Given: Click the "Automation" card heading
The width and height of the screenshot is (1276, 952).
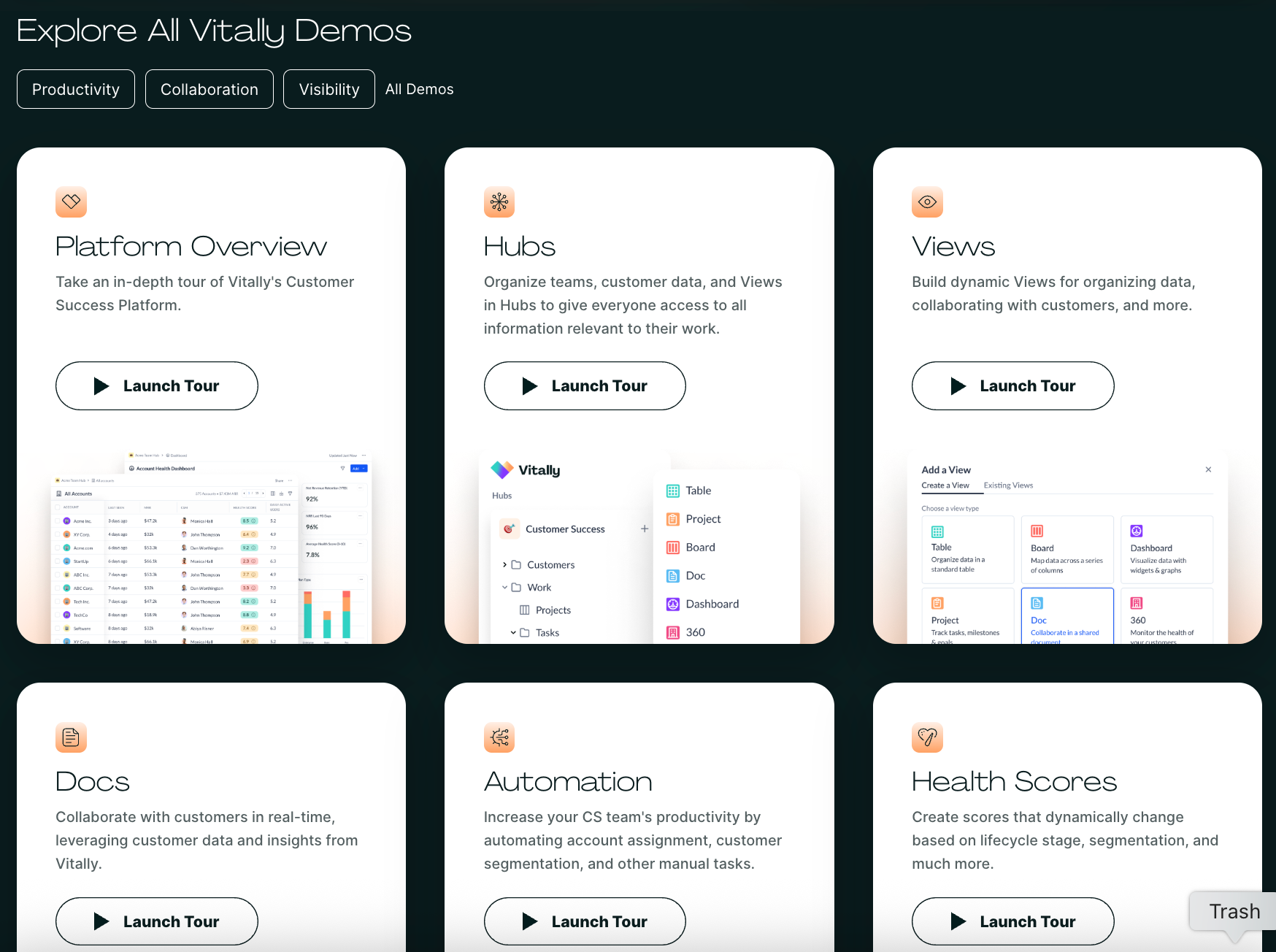Looking at the screenshot, I should [568, 782].
